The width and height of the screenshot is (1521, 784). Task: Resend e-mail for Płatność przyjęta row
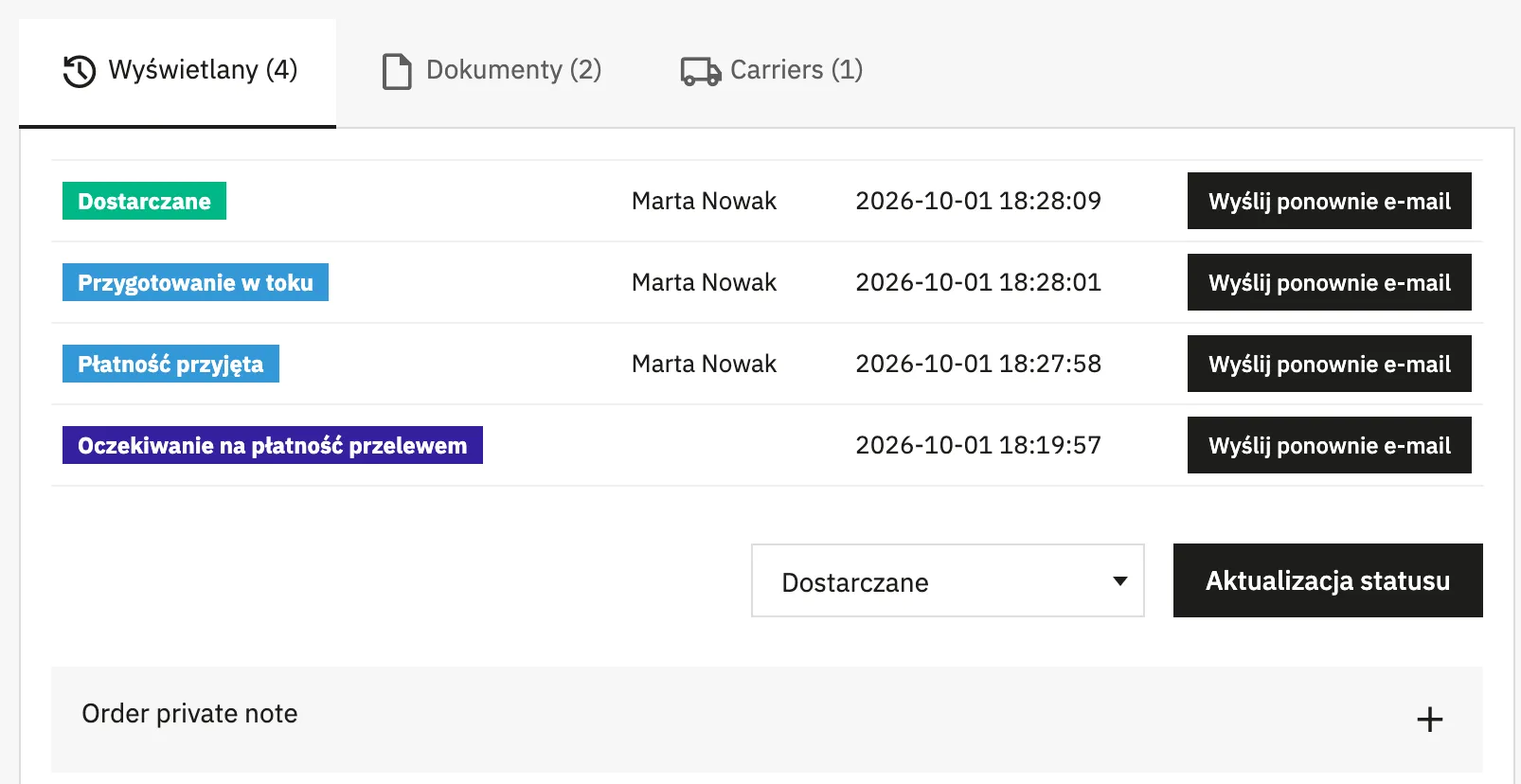tap(1330, 364)
